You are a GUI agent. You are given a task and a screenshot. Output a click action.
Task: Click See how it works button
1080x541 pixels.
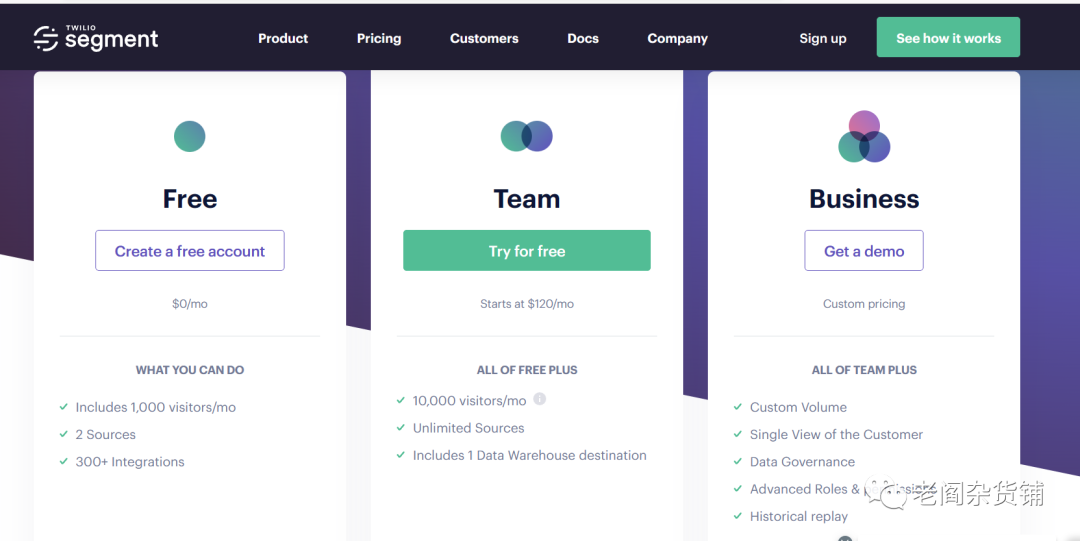pyautogui.click(x=948, y=37)
